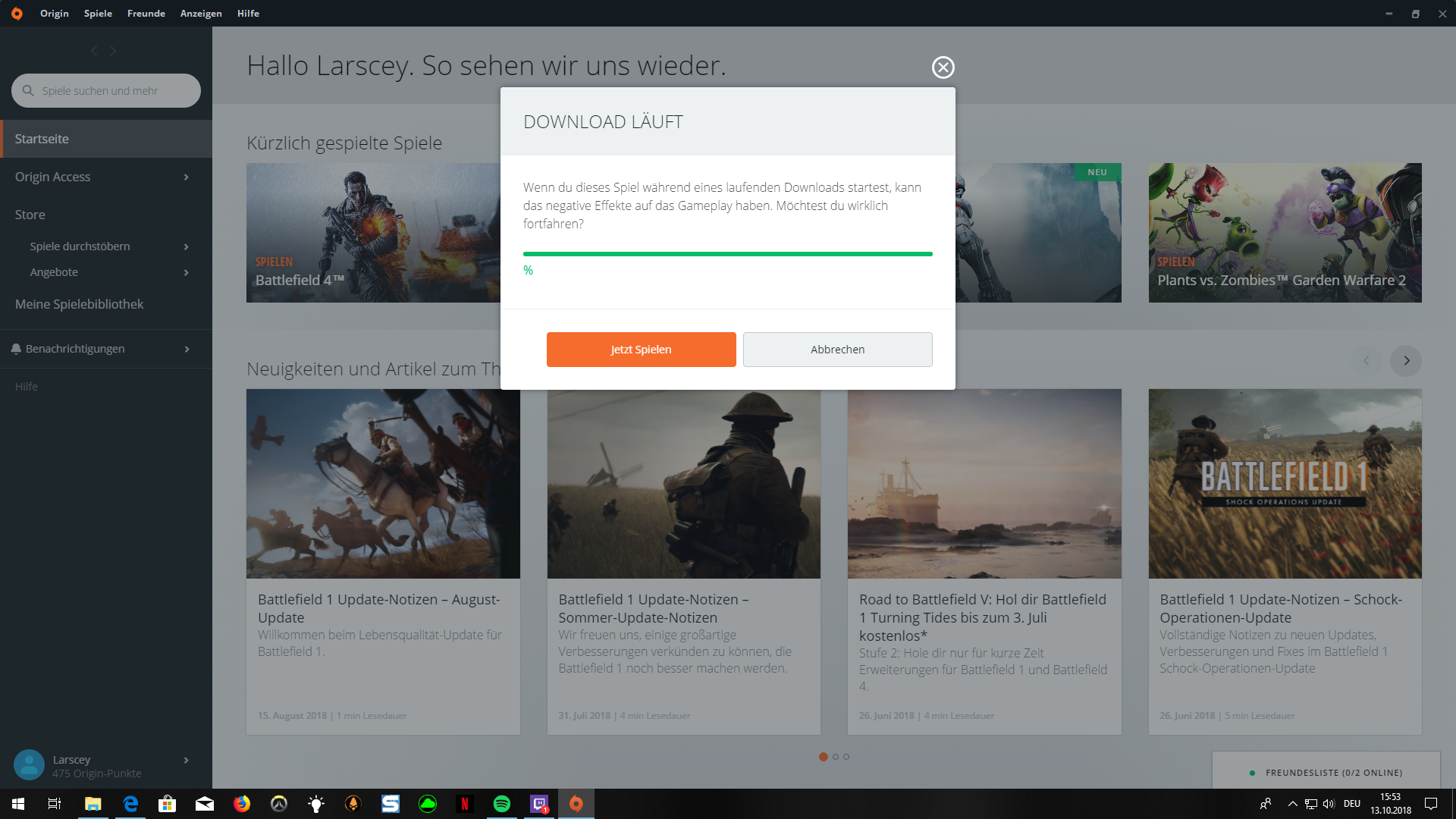
Task: Click the Twitch taskbar icon
Action: coord(539,804)
